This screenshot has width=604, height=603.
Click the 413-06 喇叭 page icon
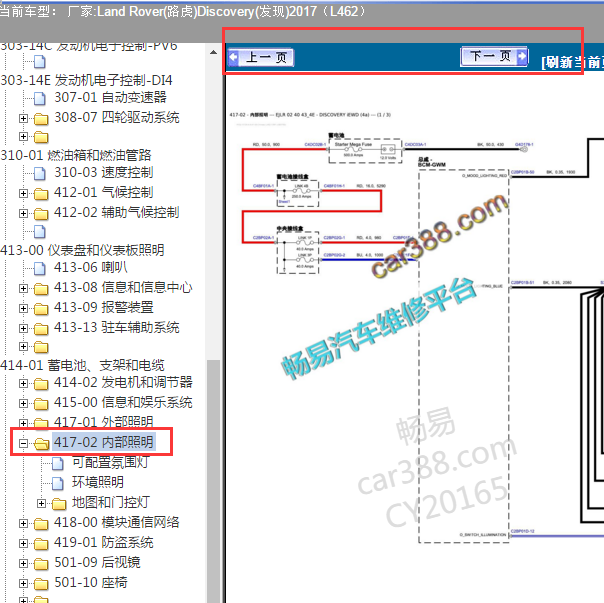[x=40, y=268]
